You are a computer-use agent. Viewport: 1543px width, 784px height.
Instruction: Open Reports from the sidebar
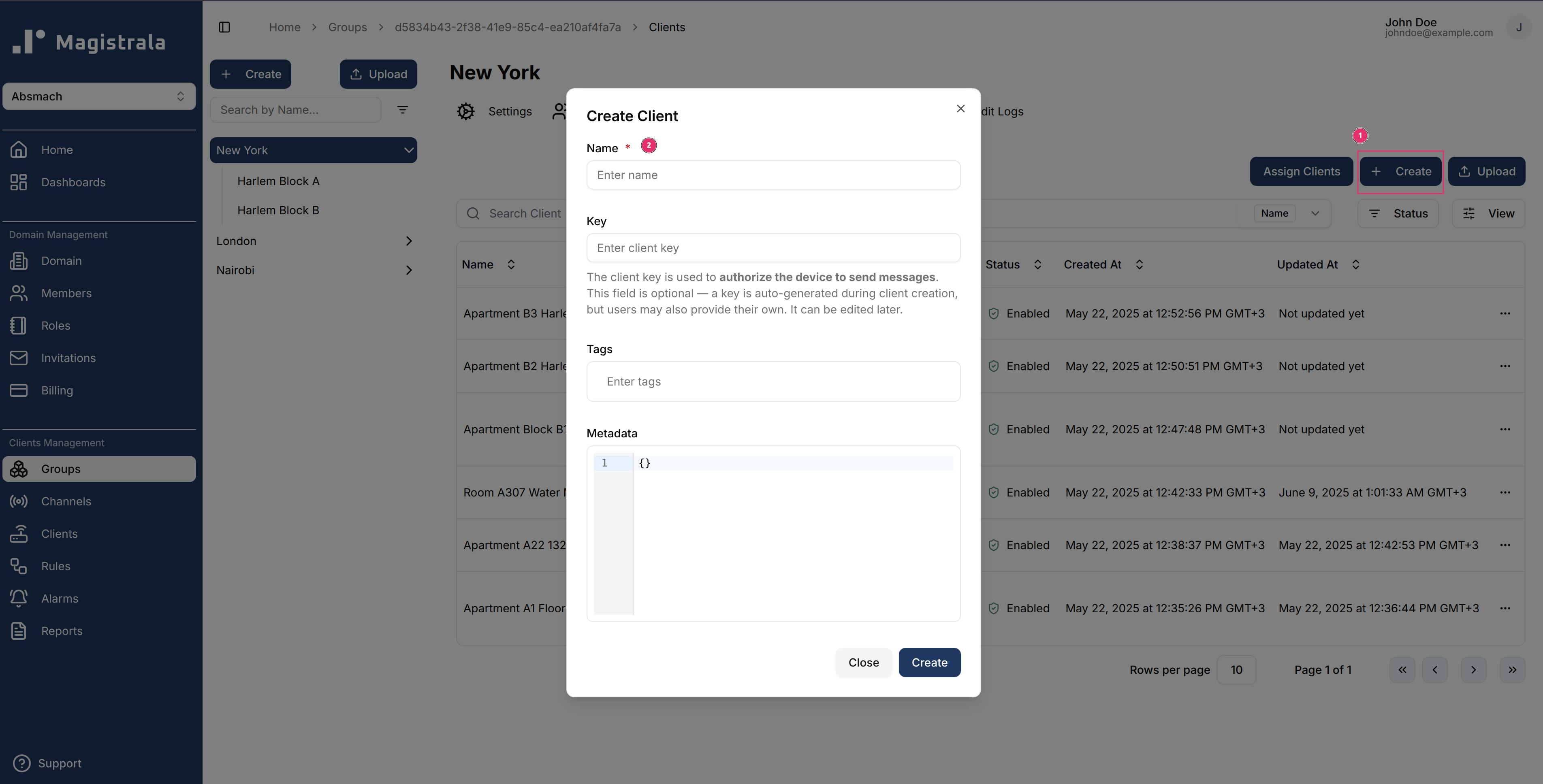pos(62,631)
